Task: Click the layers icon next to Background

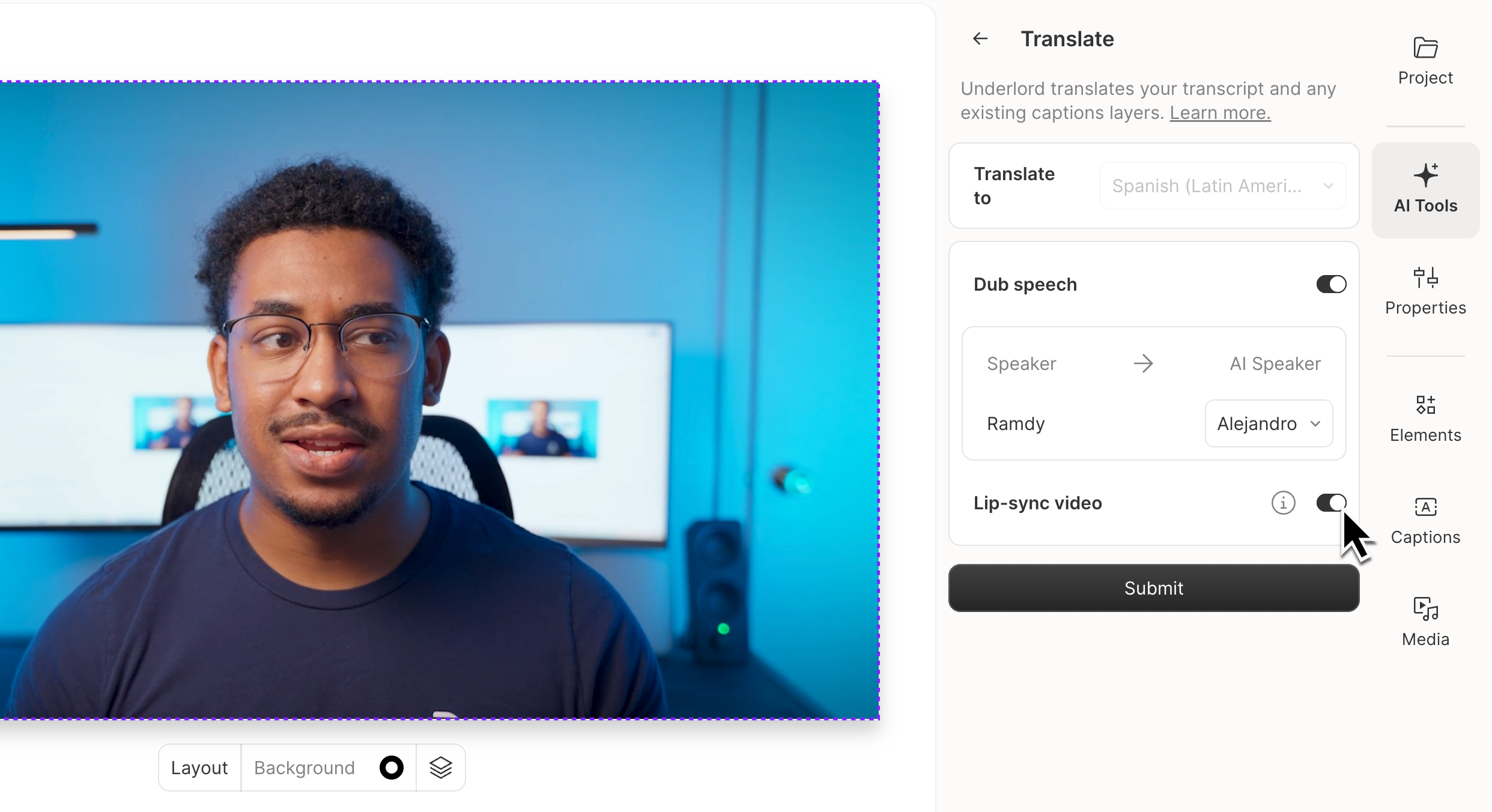Action: click(x=440, y=767)
